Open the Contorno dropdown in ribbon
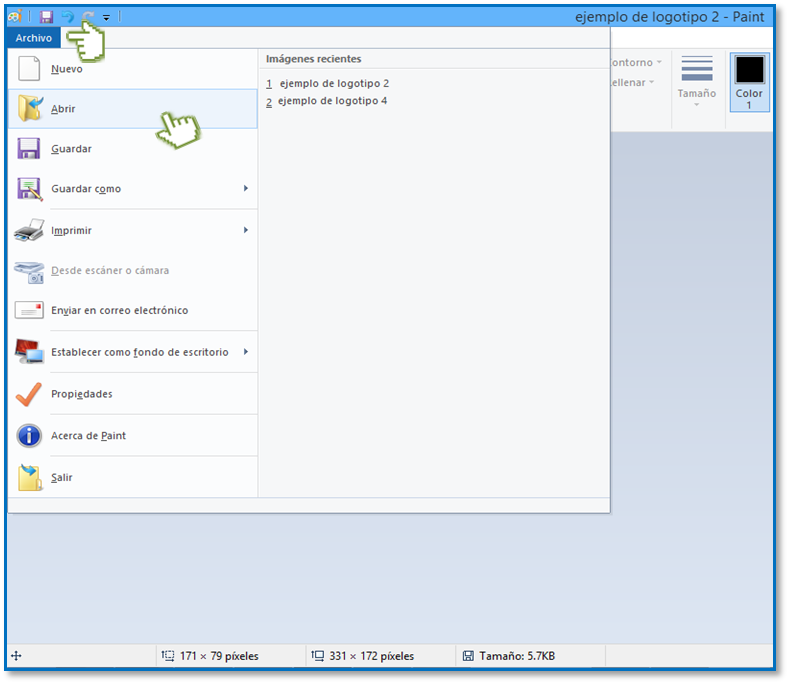Viewport: 789px width, 684px height. [x=637, y=62]
